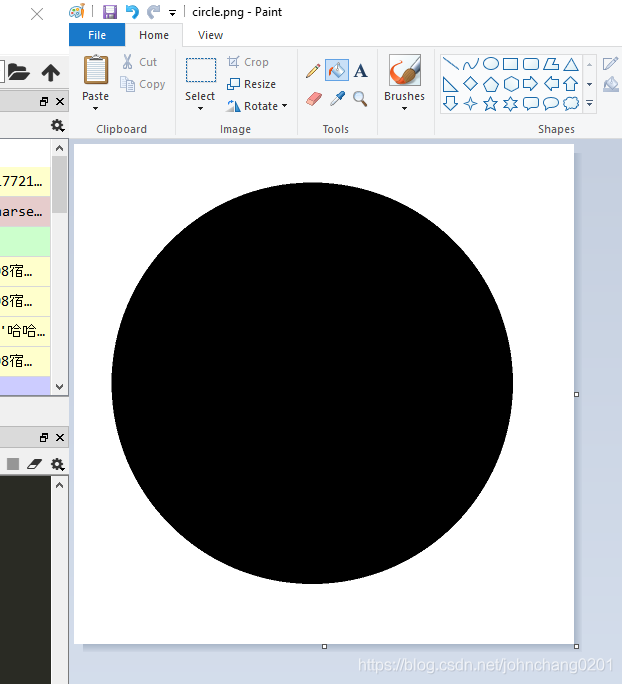
Task: Select the Text tool
Action: [x=361, y=71]
